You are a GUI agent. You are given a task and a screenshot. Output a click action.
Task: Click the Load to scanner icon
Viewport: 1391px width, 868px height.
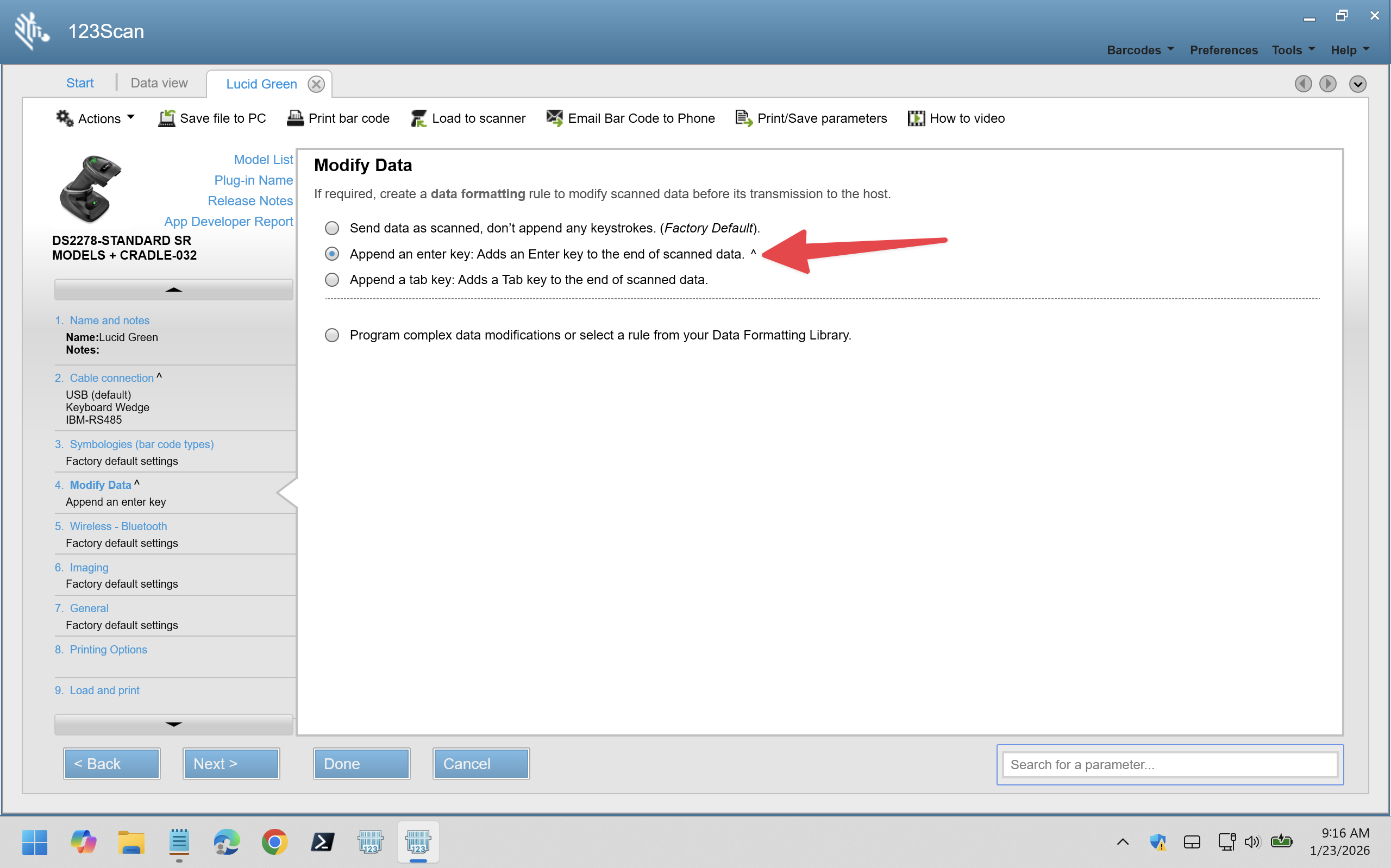point(418,118)
